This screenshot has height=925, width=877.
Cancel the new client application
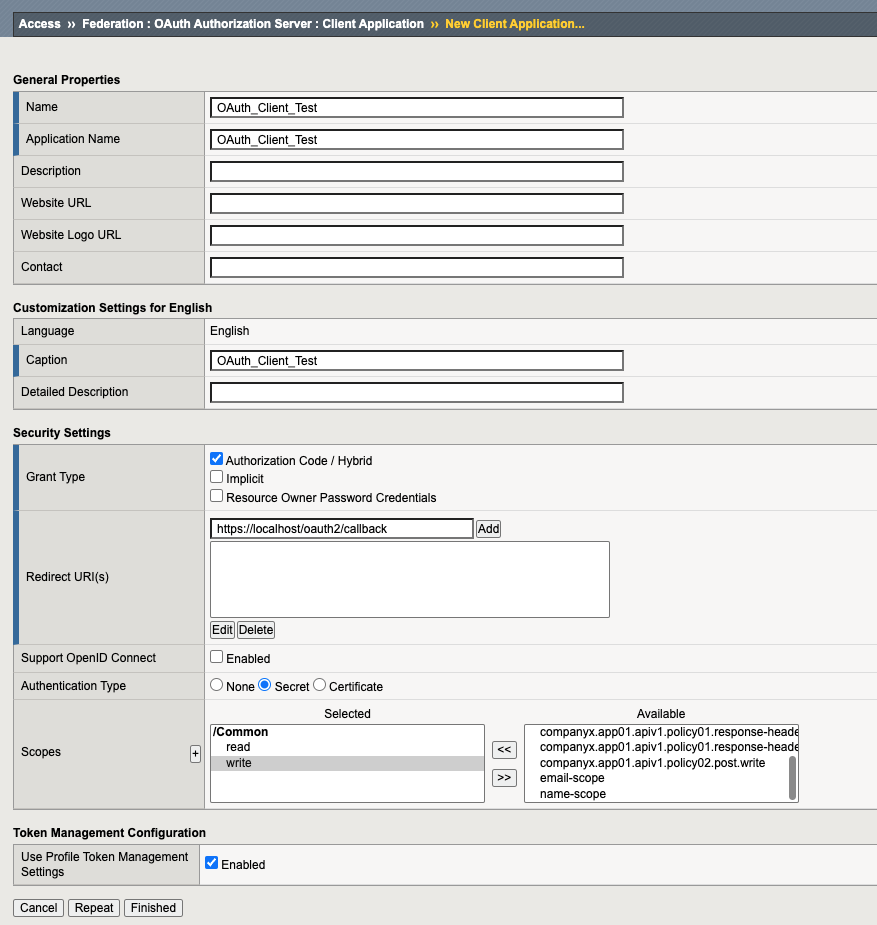[39, 908]
